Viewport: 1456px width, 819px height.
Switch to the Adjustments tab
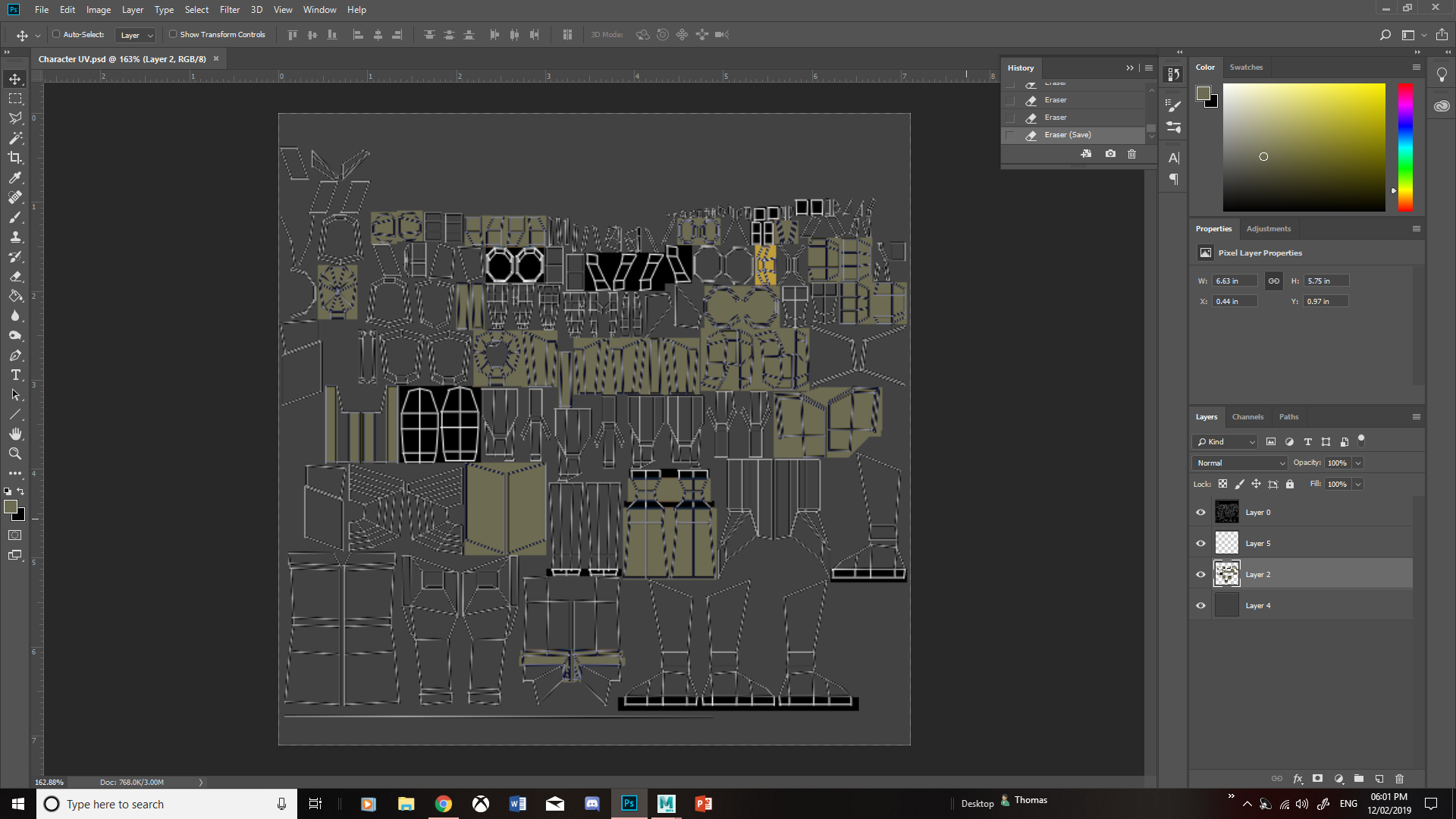pos(1269,228)
